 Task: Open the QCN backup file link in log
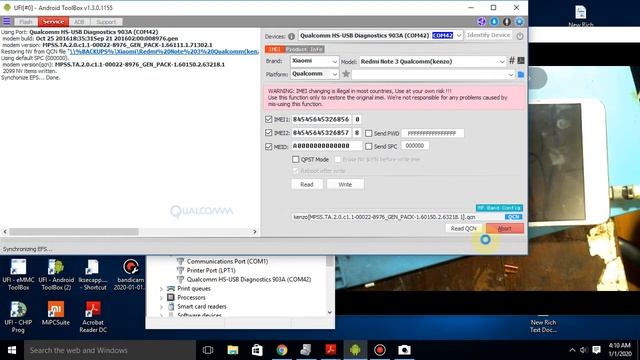pyautogui.click(x=164, y=51)
